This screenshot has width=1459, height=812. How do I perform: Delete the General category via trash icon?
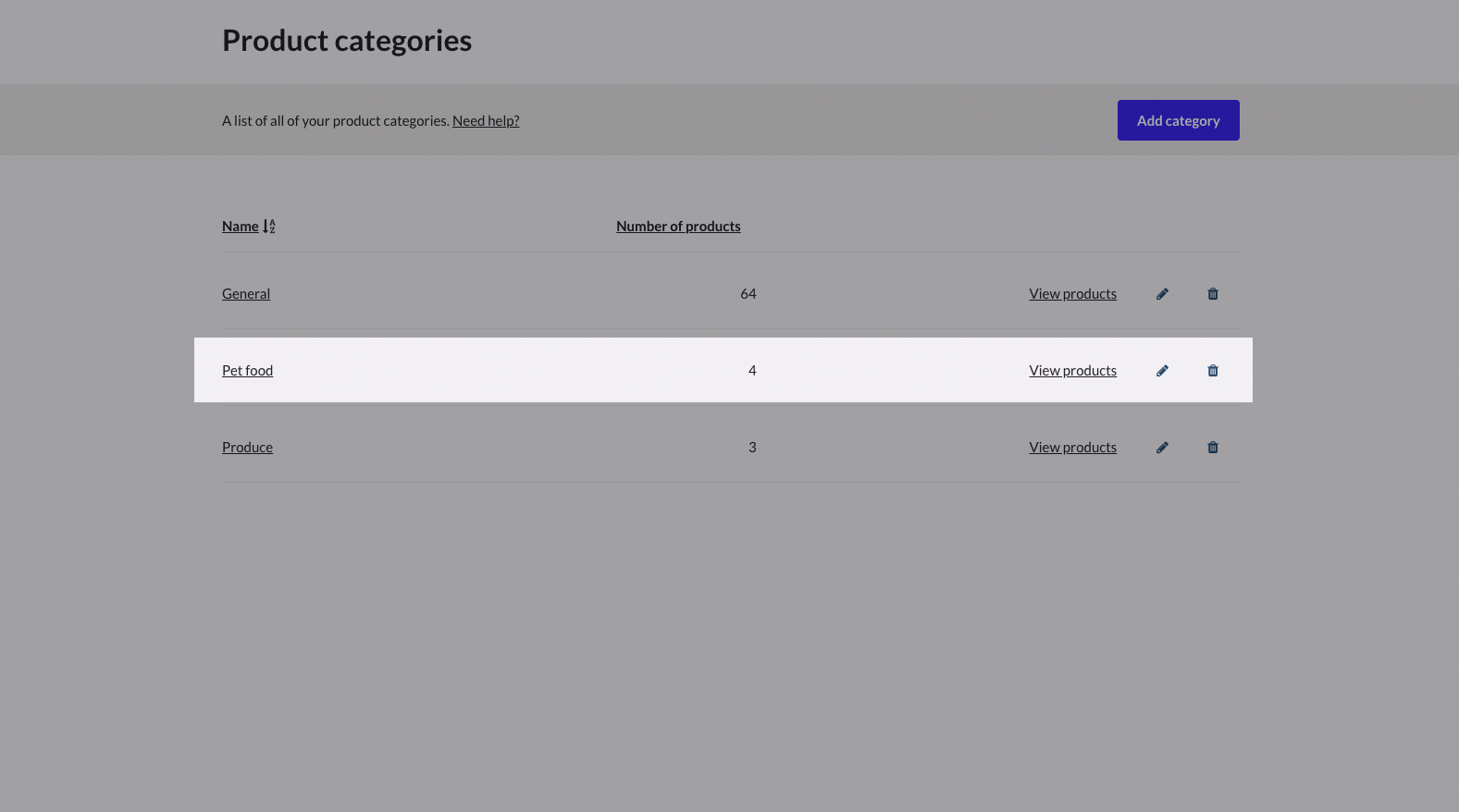click(x=1213, y=293)
